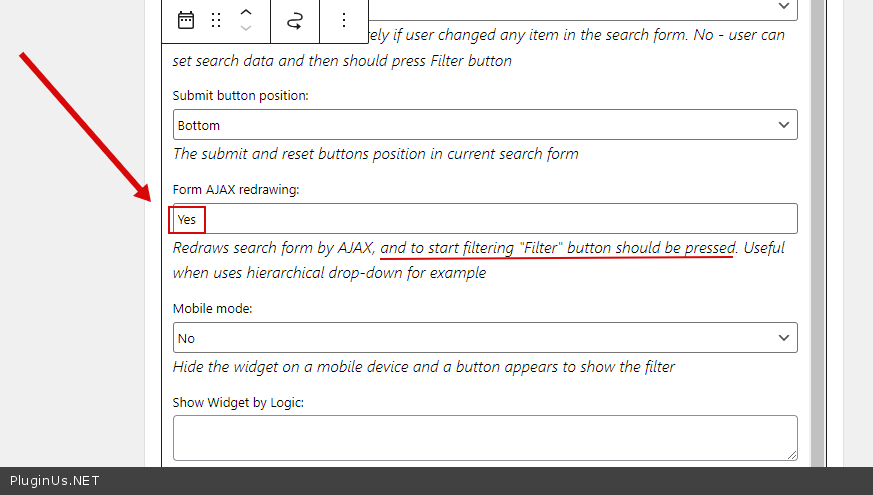Click the chevron on the Mobile mode select

tap(783, 338)
